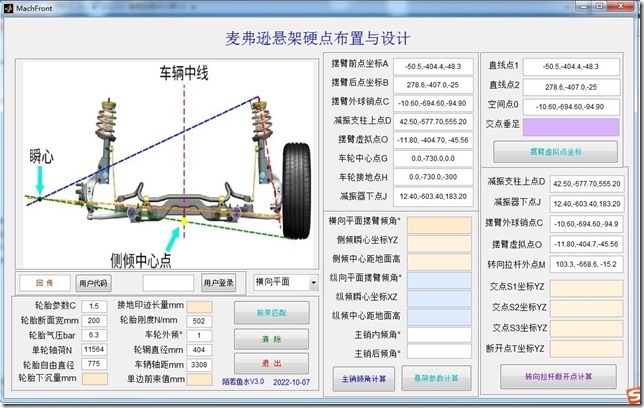Select the 轮胎刚度N/mm field with 502

[x=199, y=321]
